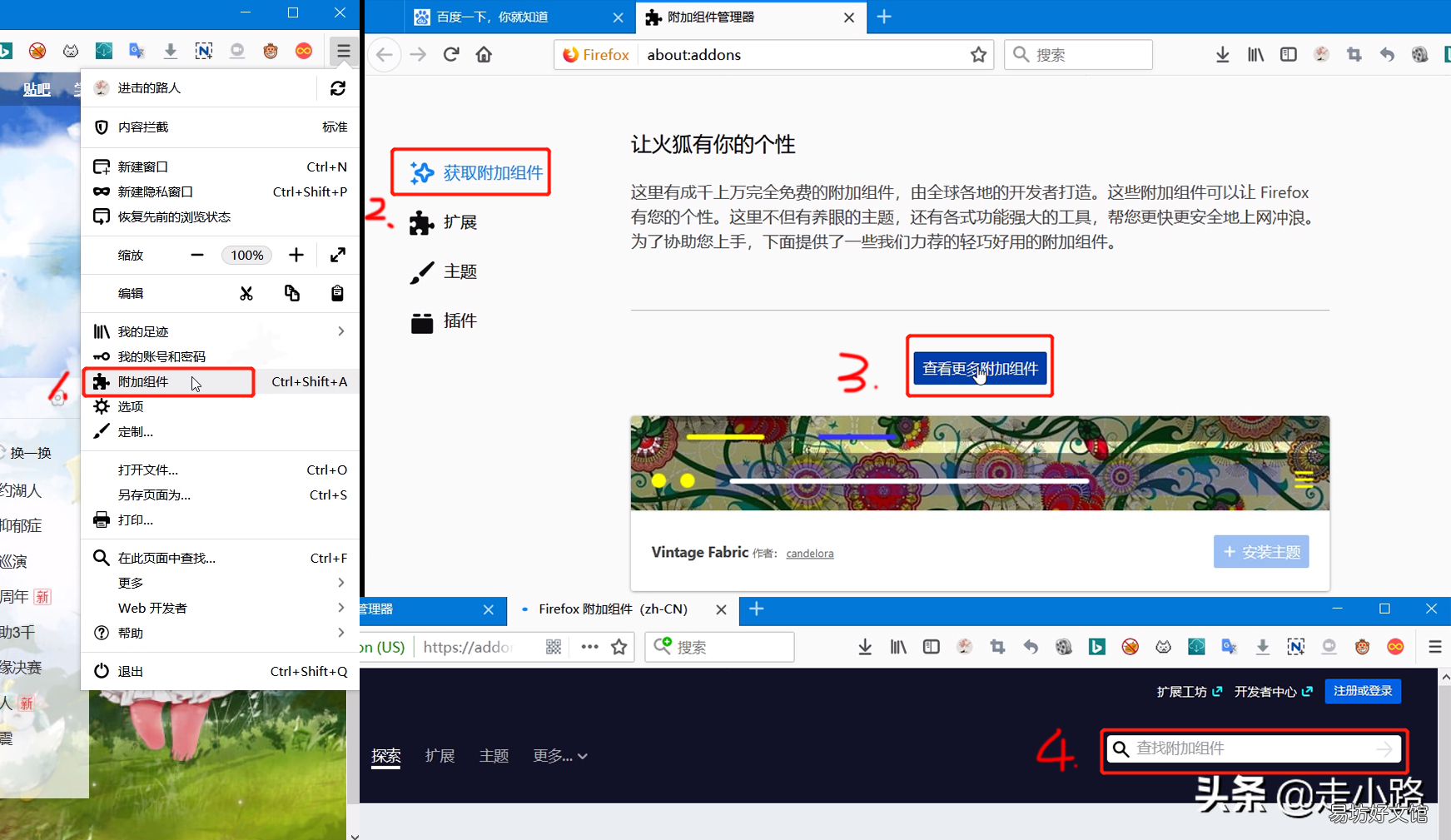Choose 新建窗口 from the menu
Screen dimensions: 1451x840
click(221, 167)
